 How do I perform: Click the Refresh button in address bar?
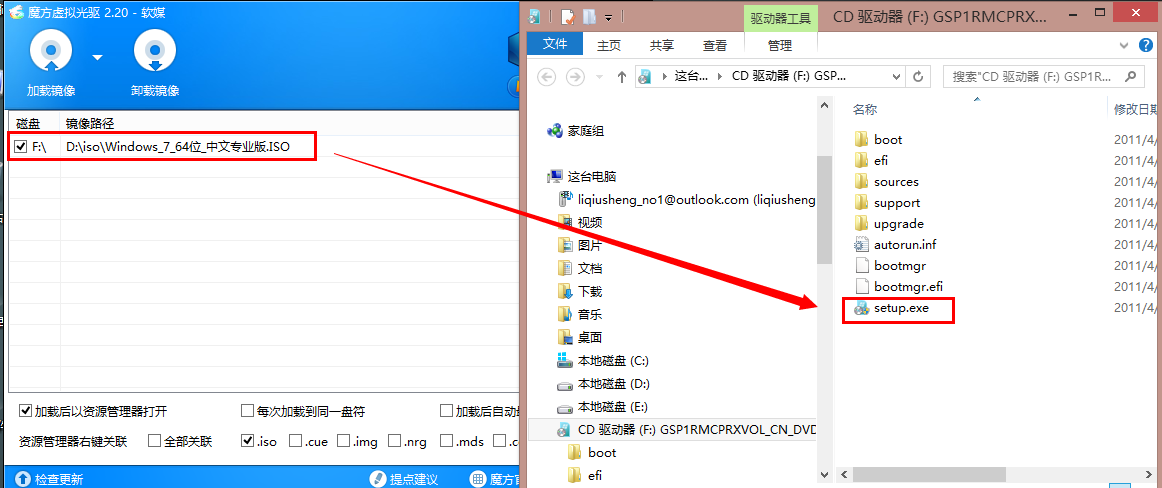pos(917,76)
